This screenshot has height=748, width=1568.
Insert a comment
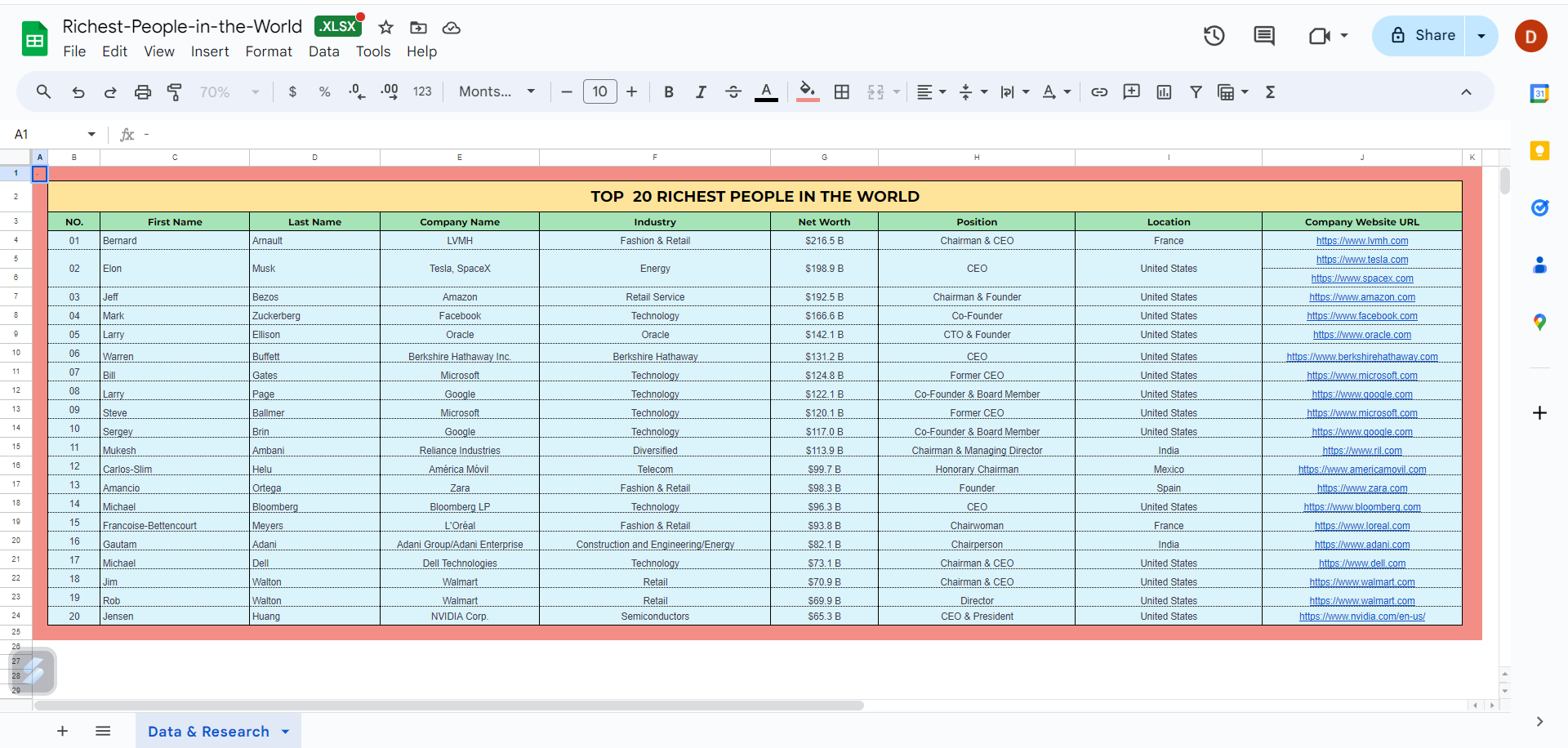coord(1132,92)
